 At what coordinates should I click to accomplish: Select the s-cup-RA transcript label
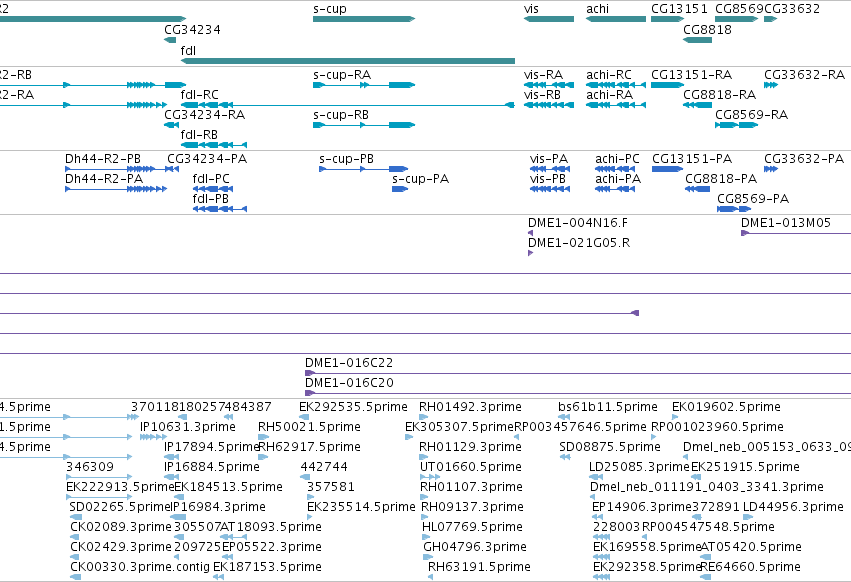(342, 75)
